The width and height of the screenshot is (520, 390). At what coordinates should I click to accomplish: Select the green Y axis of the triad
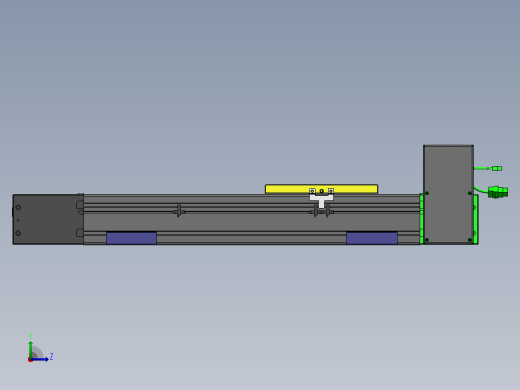pyautogui.click(x=31, y=349)
